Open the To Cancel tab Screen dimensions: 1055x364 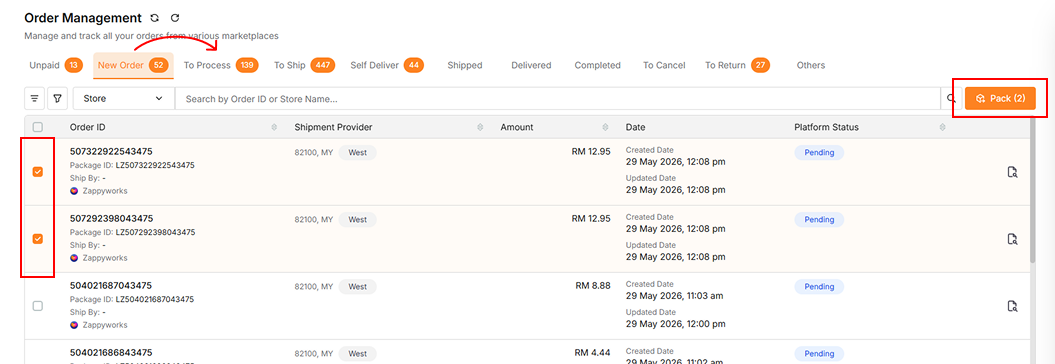(664, 65)
